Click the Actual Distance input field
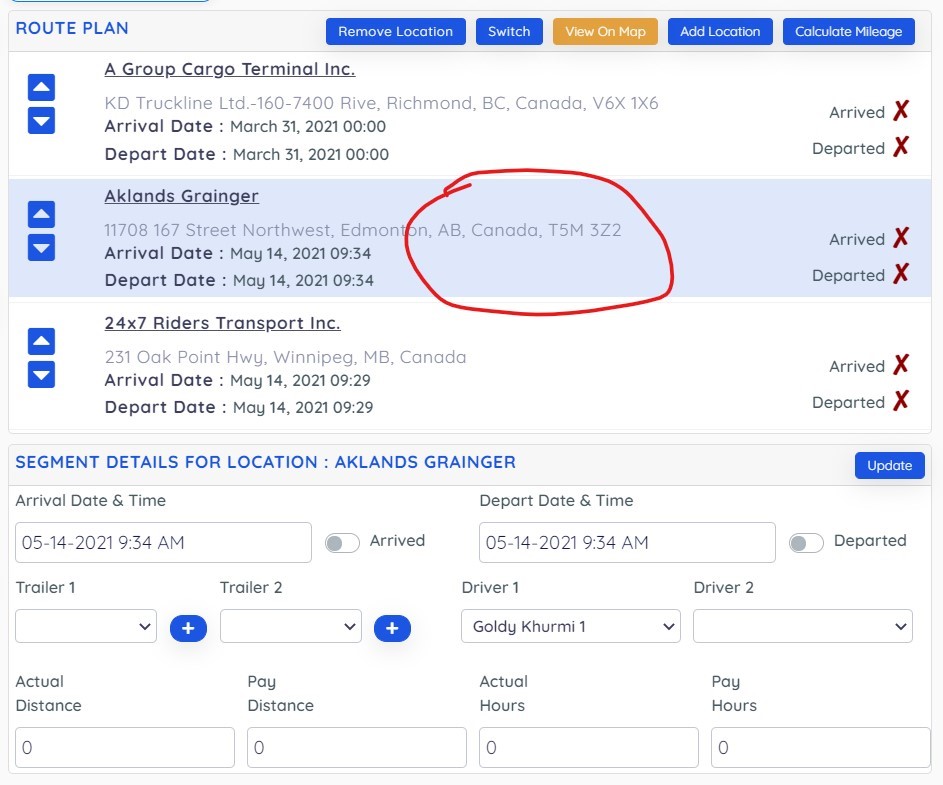Screen dimensions: 943x785 (x=125, y=747)
